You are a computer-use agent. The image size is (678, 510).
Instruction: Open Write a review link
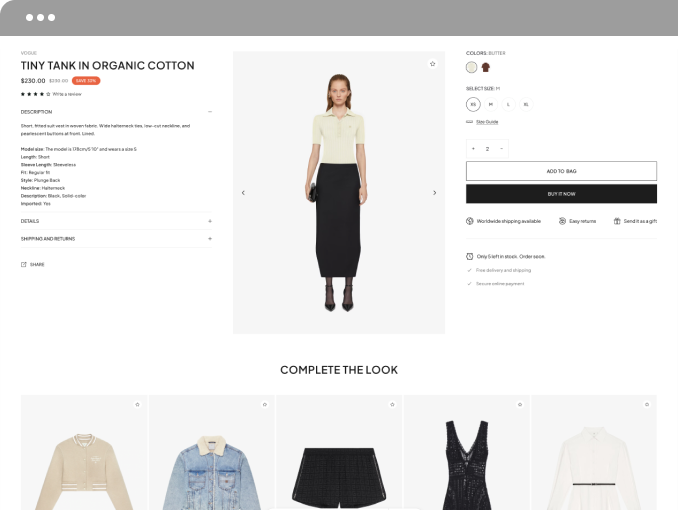coord(67,94)
